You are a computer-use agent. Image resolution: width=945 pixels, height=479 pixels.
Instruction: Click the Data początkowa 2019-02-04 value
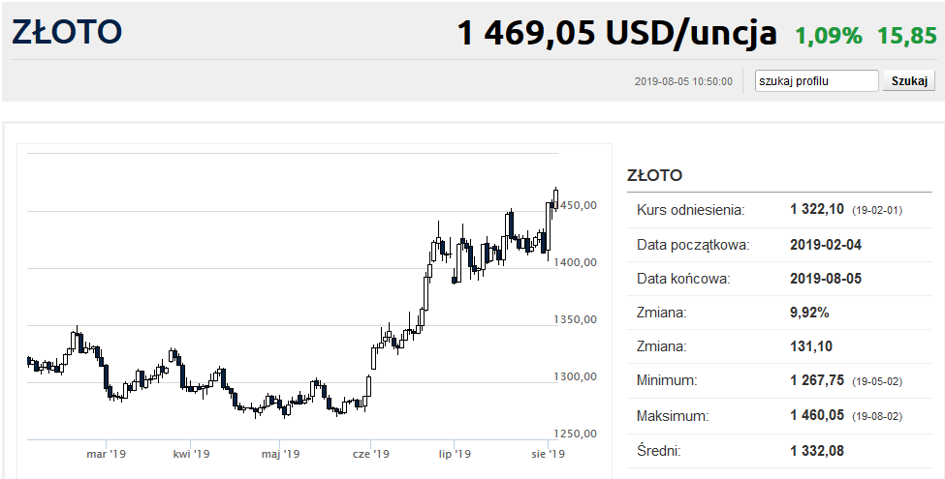point(826,245)
